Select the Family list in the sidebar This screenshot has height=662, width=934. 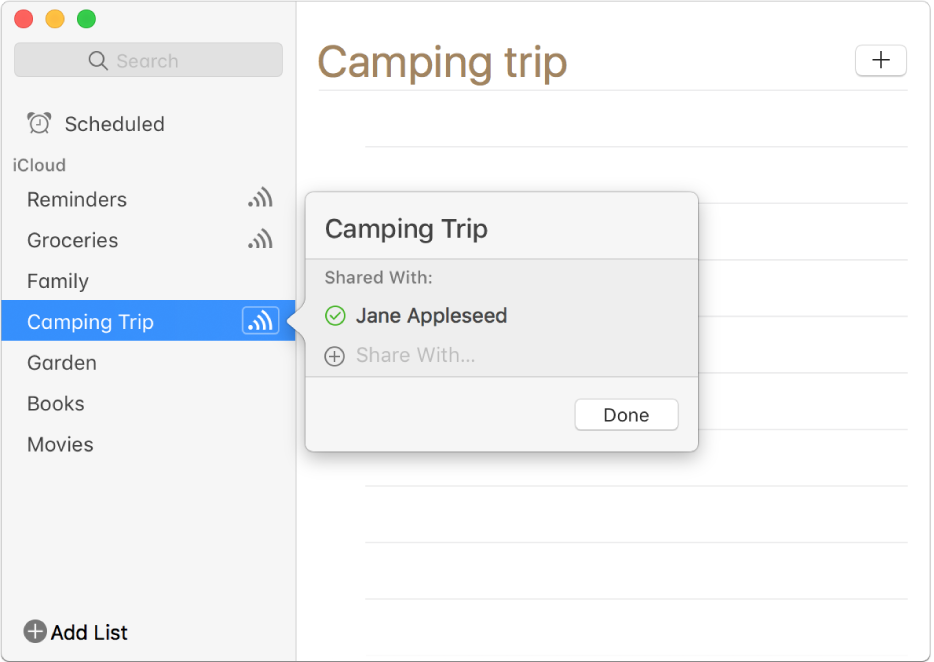click(x=58, y=281)
